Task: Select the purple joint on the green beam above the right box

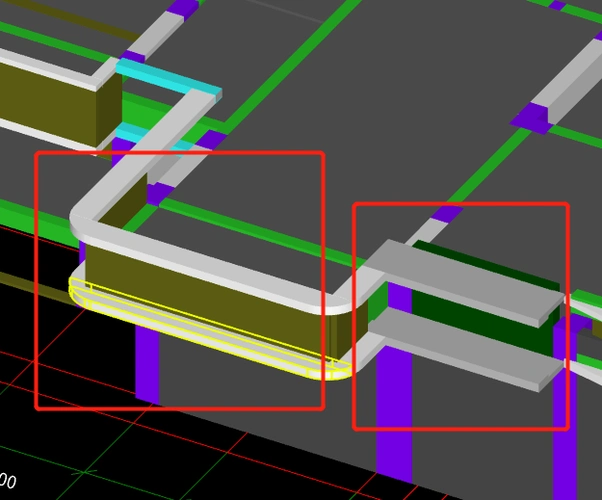Action: point(447,213)
